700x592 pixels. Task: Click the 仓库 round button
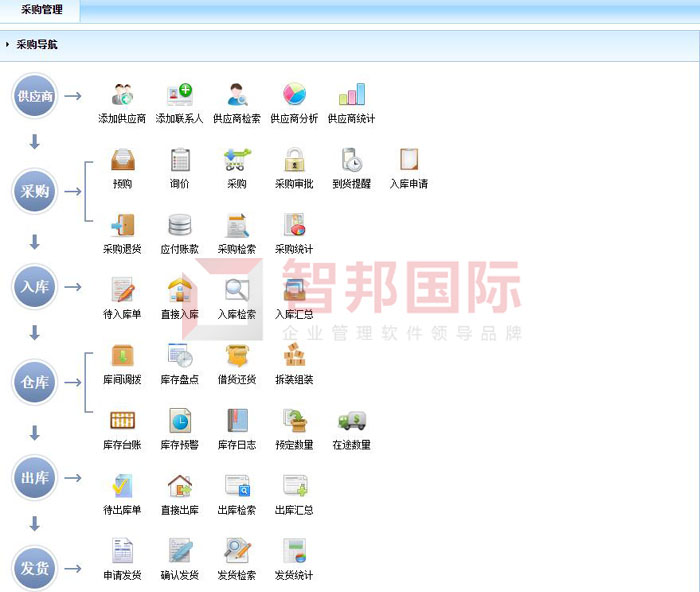click(35, 382)
